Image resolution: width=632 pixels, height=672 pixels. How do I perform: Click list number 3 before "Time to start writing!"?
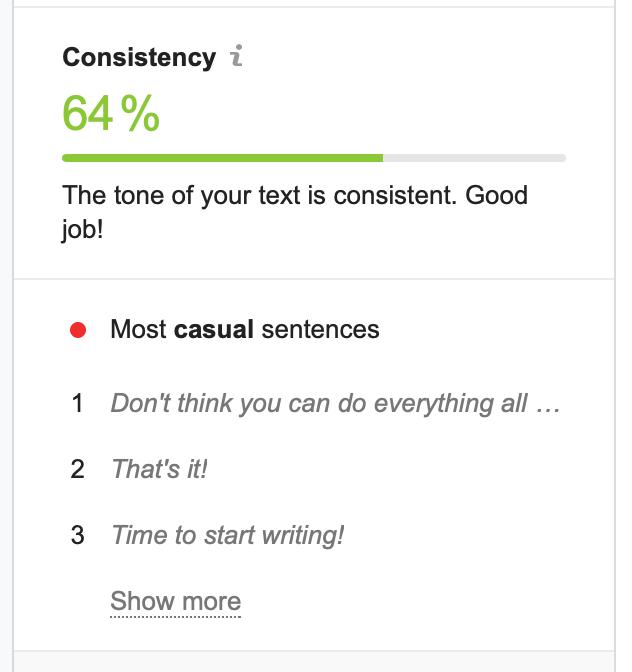pos(78,535)
